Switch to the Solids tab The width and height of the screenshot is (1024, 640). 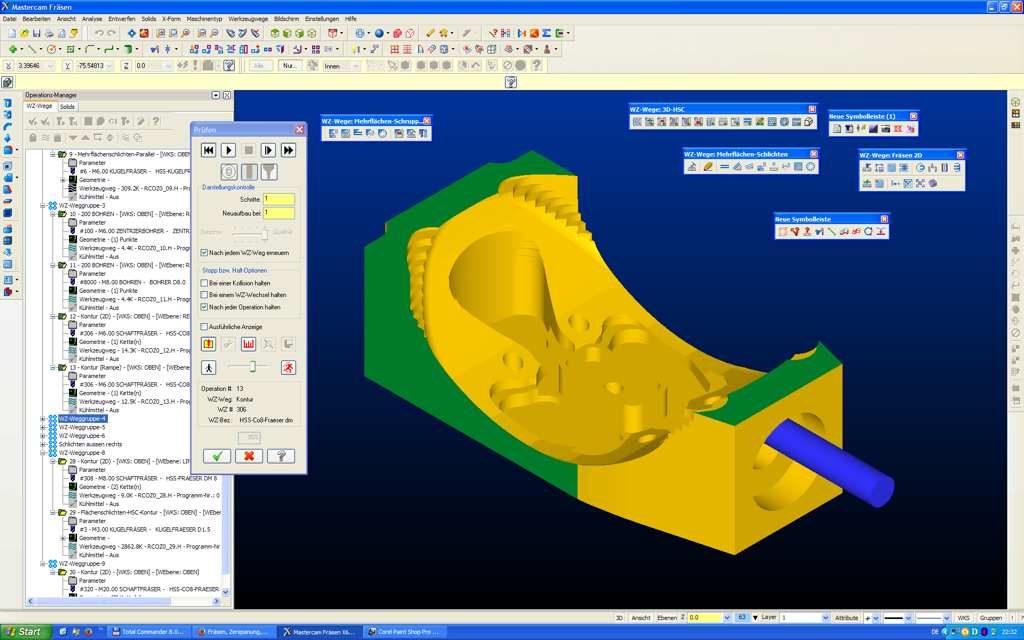pyautogui.click(x=67, y=106)
